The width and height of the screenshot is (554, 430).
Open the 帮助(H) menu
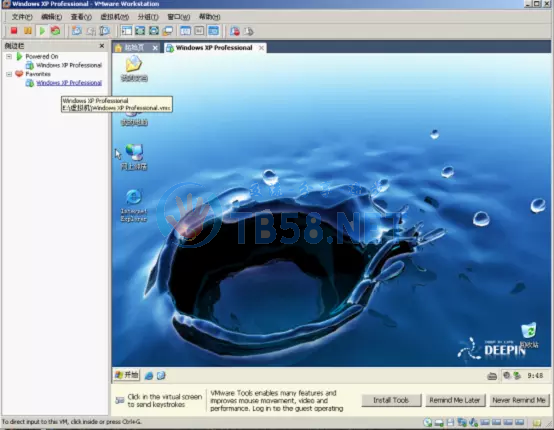(209, 17)
